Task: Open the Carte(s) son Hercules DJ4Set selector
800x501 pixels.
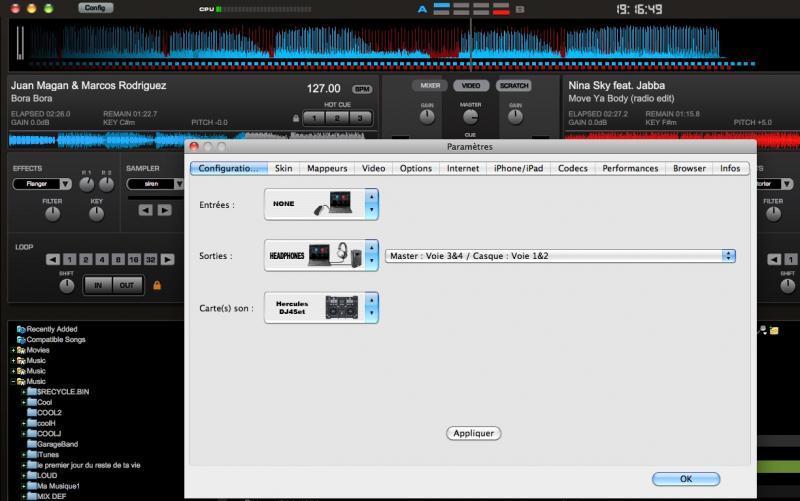Action: (321, 308)
